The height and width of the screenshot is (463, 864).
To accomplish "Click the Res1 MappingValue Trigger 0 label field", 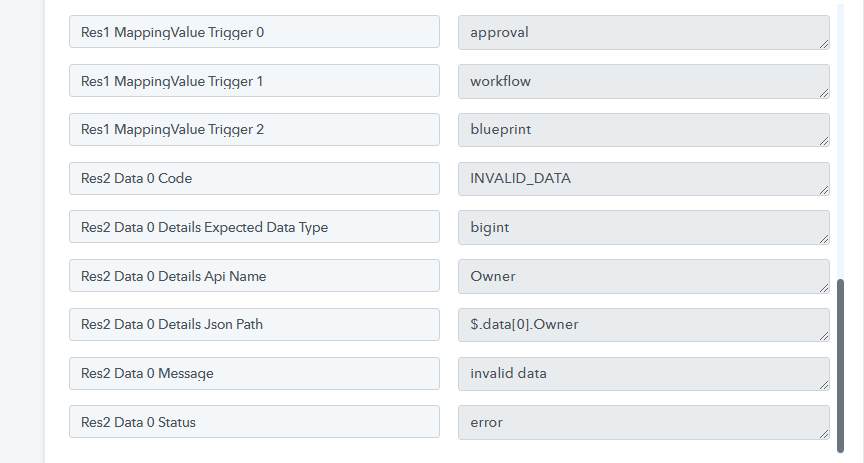I will pyautogui.click(x=254, y=32).
